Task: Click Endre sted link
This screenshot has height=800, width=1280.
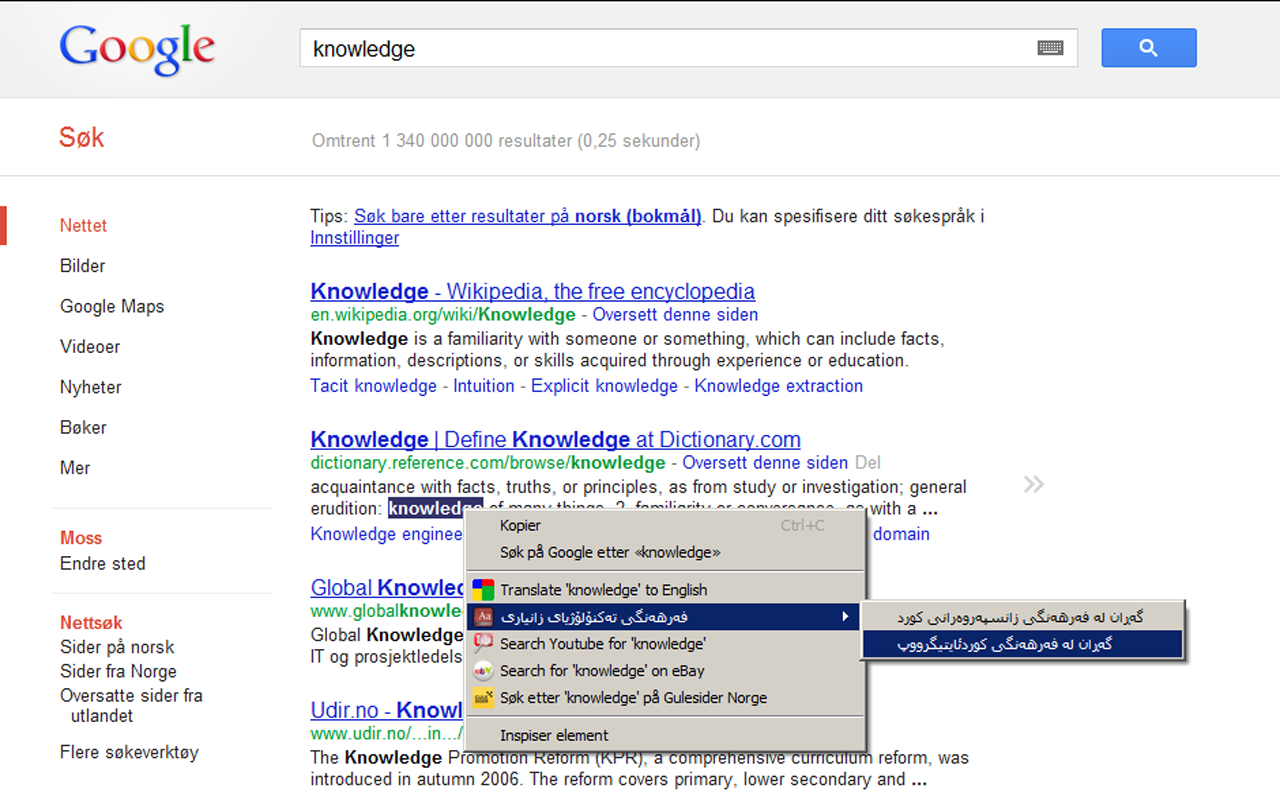Action: (103, 564)
